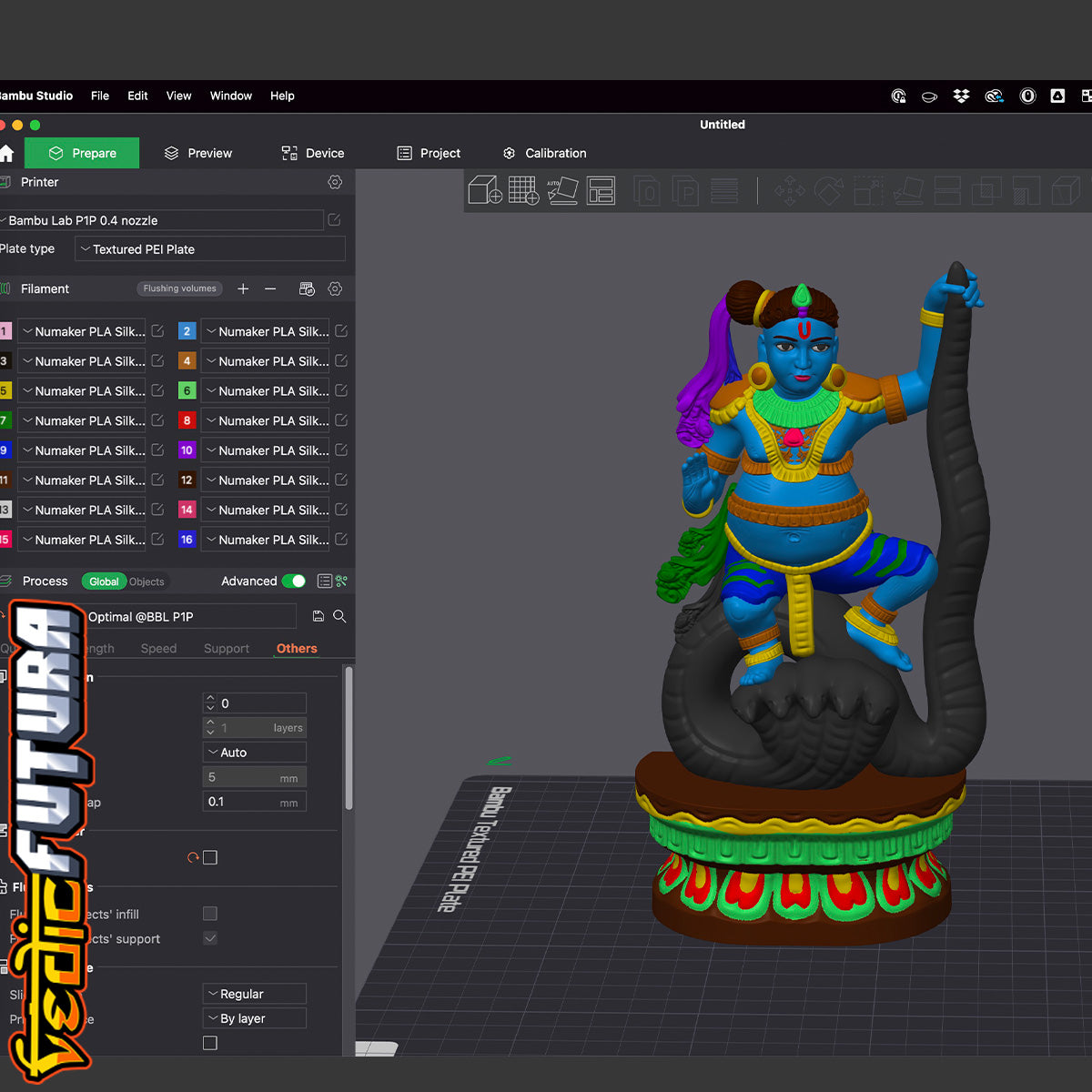Open the Window menu

tap(231, 96)
